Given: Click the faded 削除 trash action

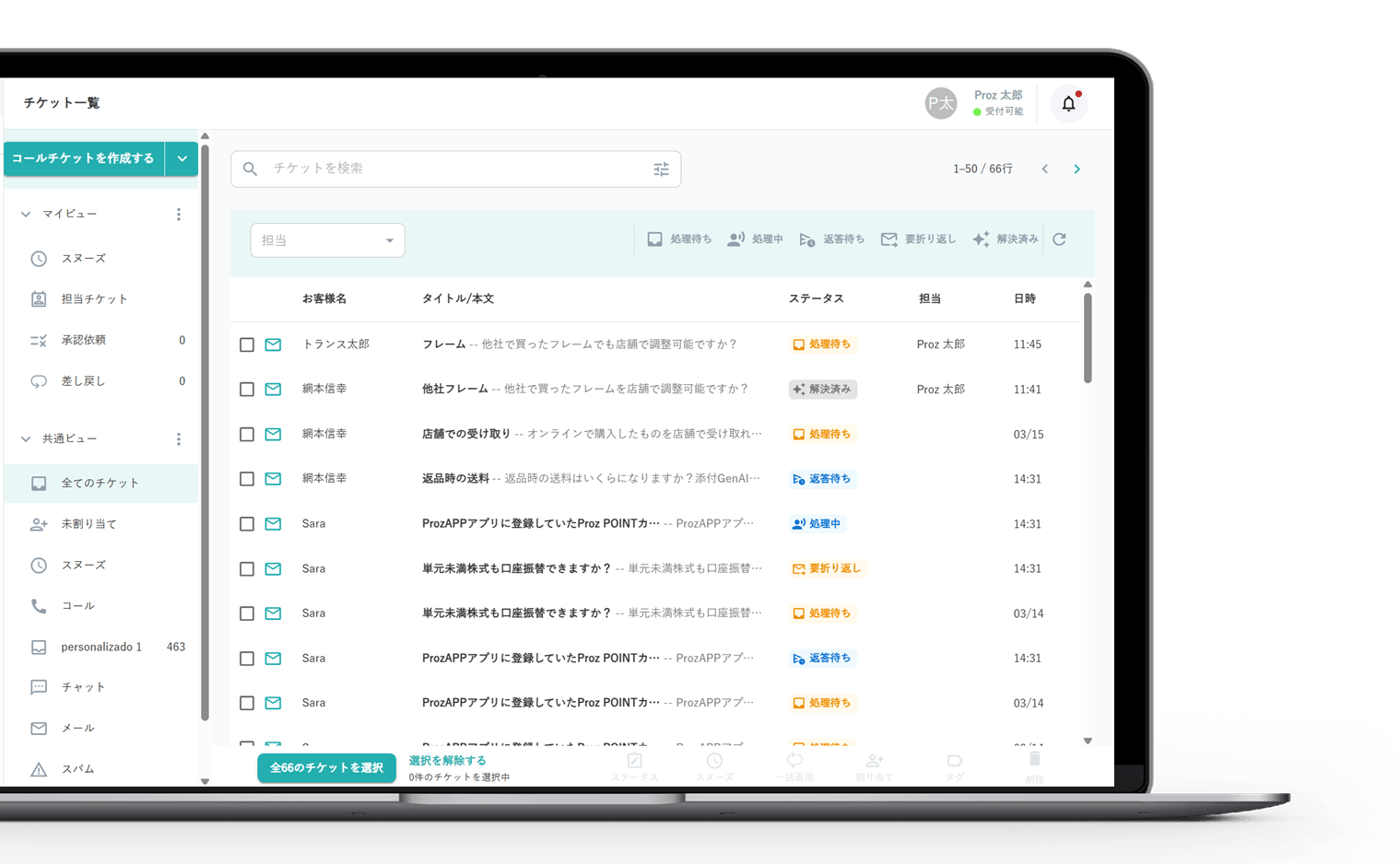Looking at the screenshot, I should [x=1035, y=768].
